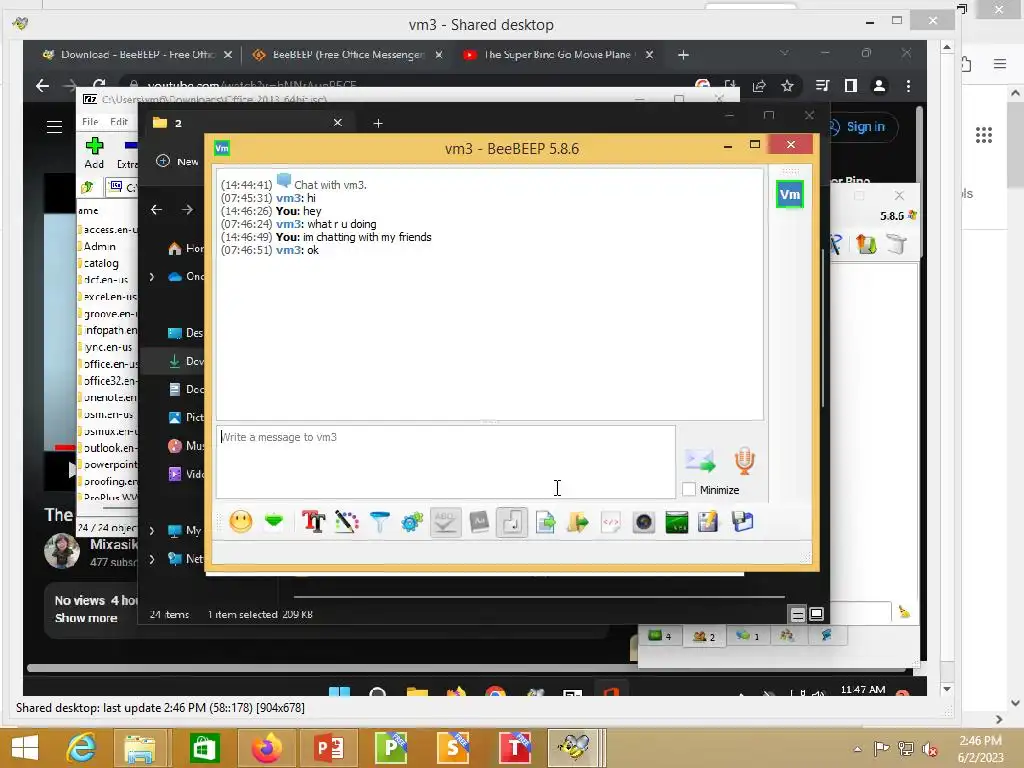
Task: Open Internet Explorer from the host taskbar
Action: tap(80, 748)
